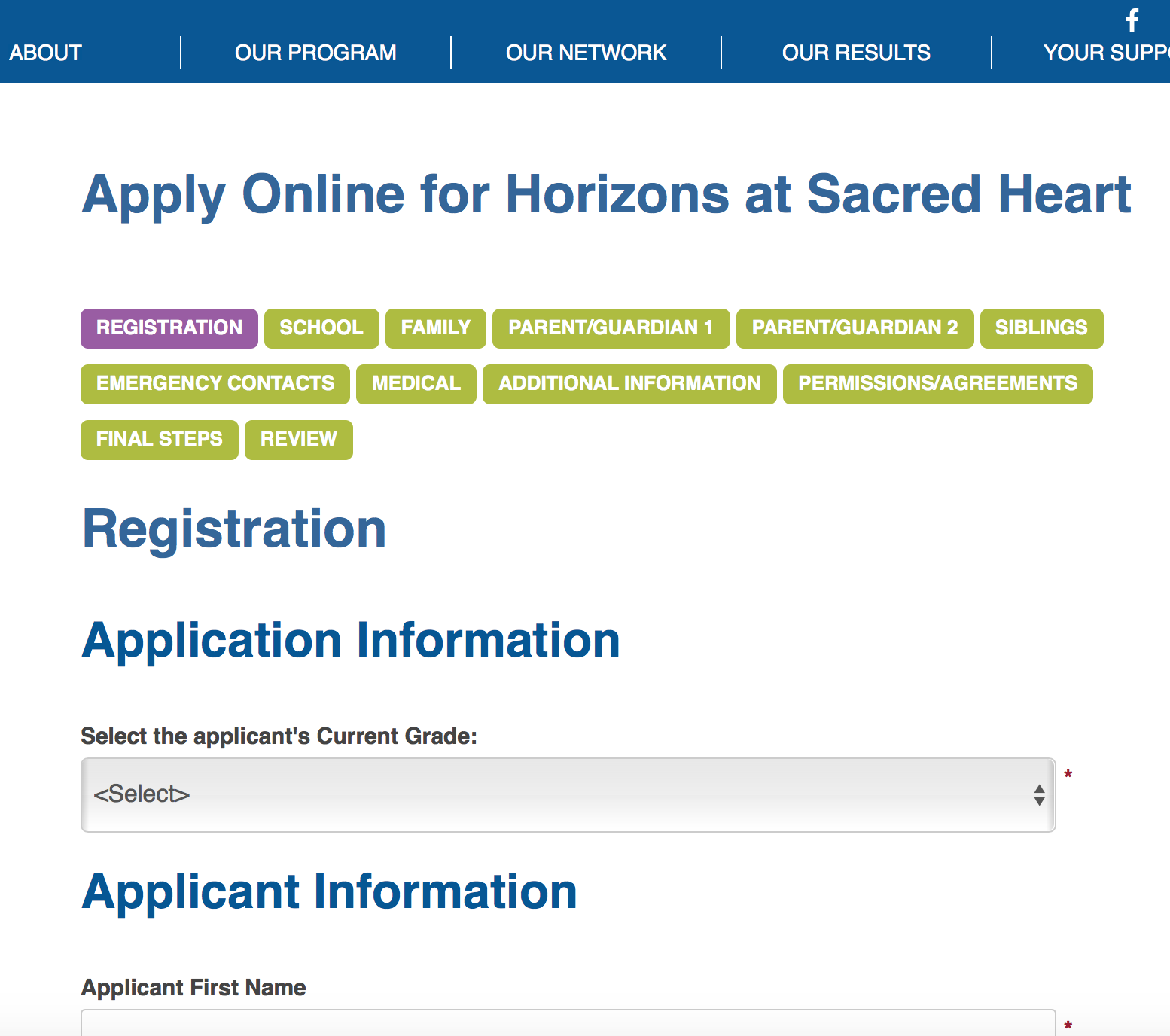Switch to the SCHOOL step tab
Viewport: 1170px width, 1036px height.
pos(321,328)
